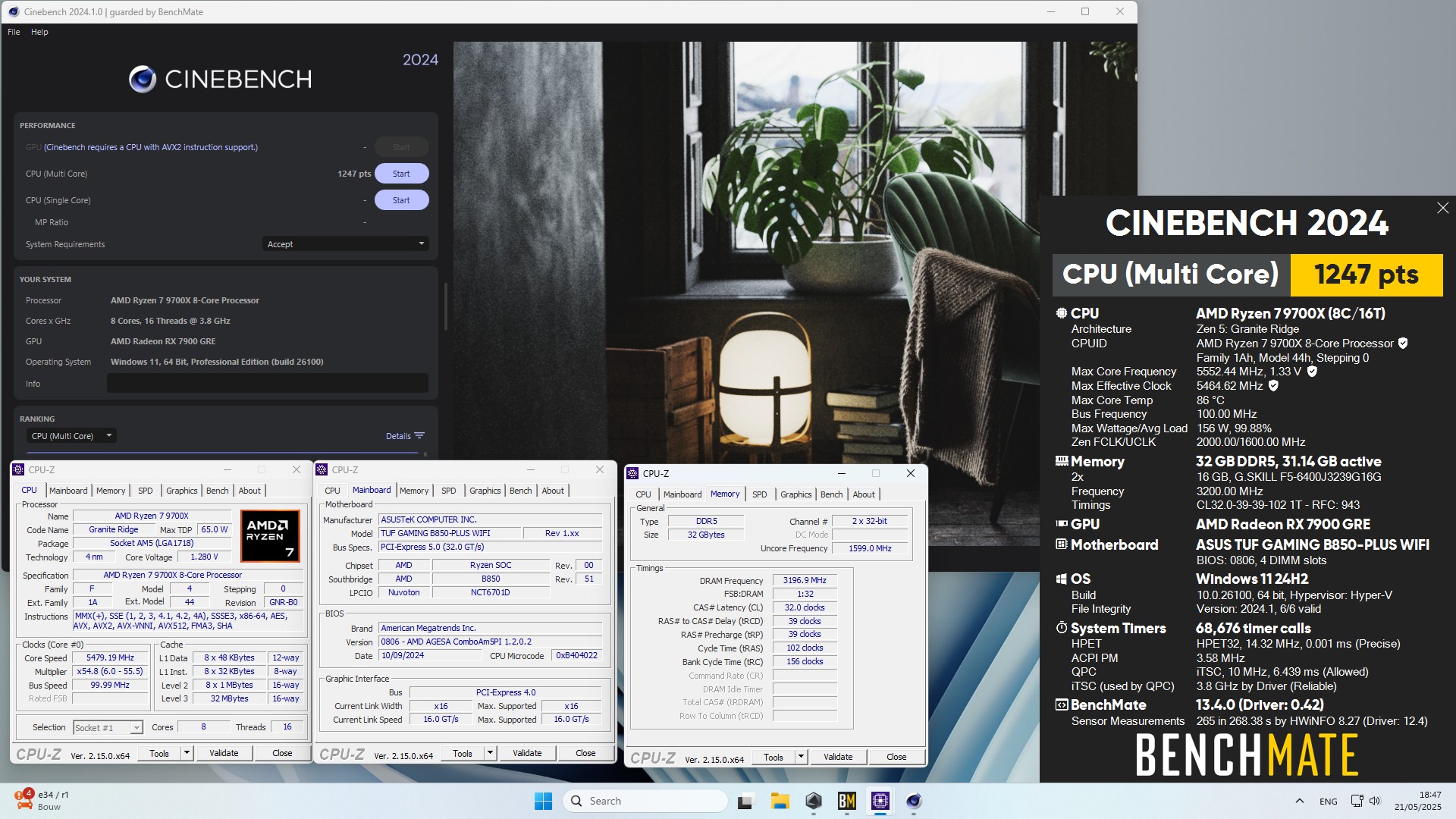This screenshot has width=1456, height=819.
Task: Open the Help menu in Cinebench
Action: 39,32
